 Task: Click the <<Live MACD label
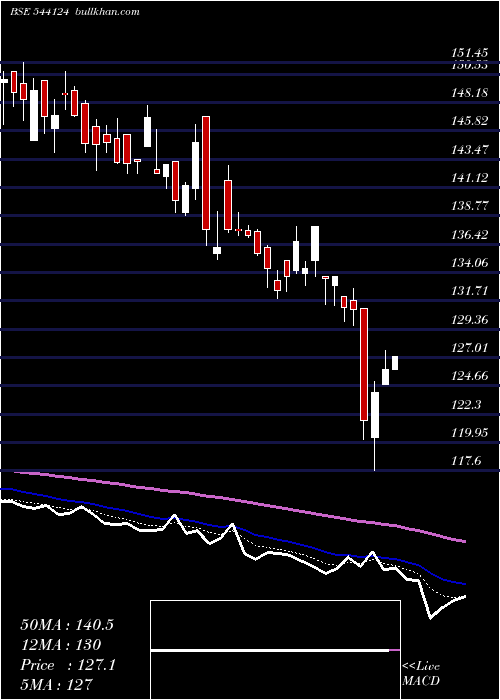tap(421, 674)
